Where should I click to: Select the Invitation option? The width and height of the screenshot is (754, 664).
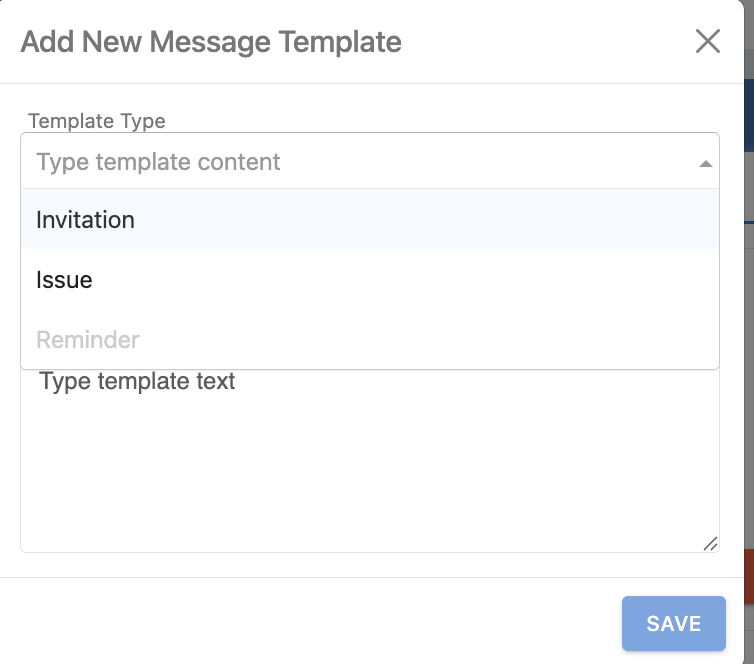tap(85, 220)
